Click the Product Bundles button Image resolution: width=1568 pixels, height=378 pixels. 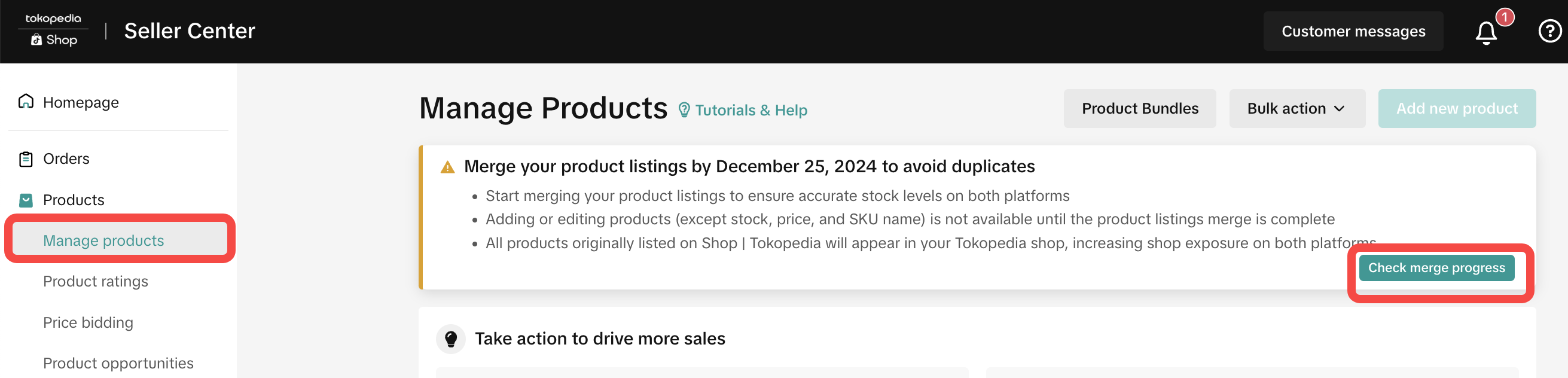pos(1139,108)
